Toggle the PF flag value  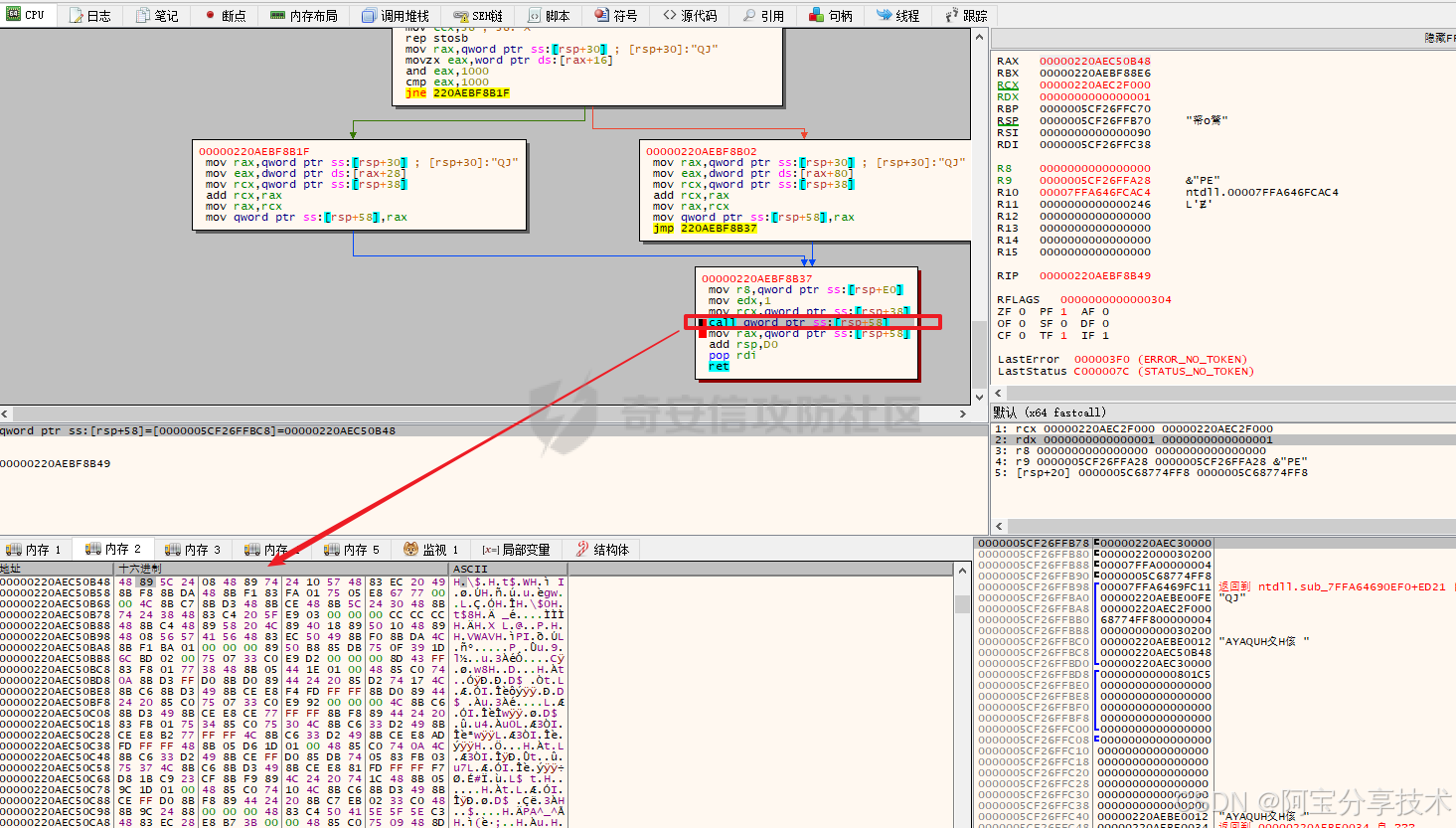pyautogui.click(x=1063, y=311)
